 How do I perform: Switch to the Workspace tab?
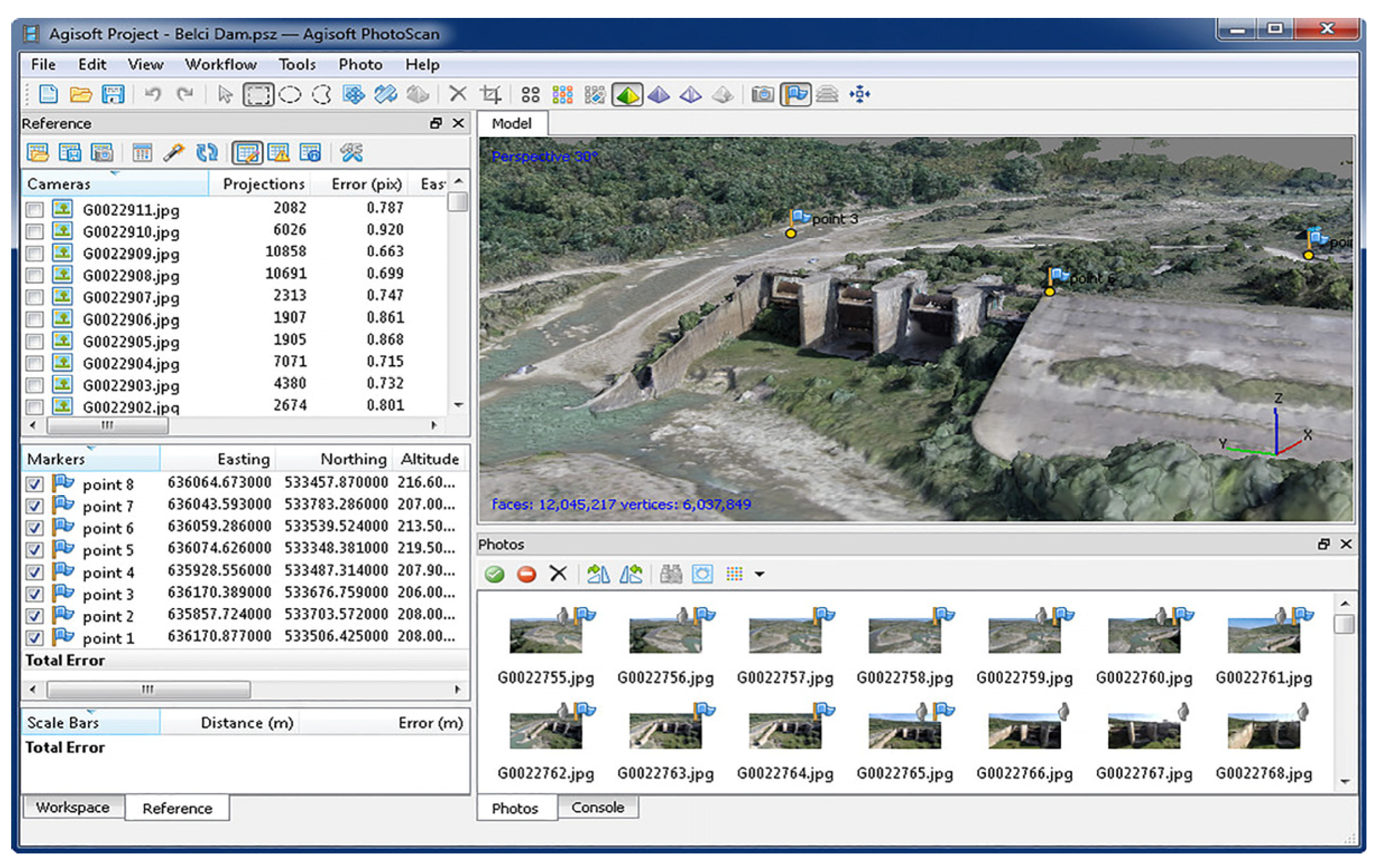pyautogui.click(x=72, y=807)
